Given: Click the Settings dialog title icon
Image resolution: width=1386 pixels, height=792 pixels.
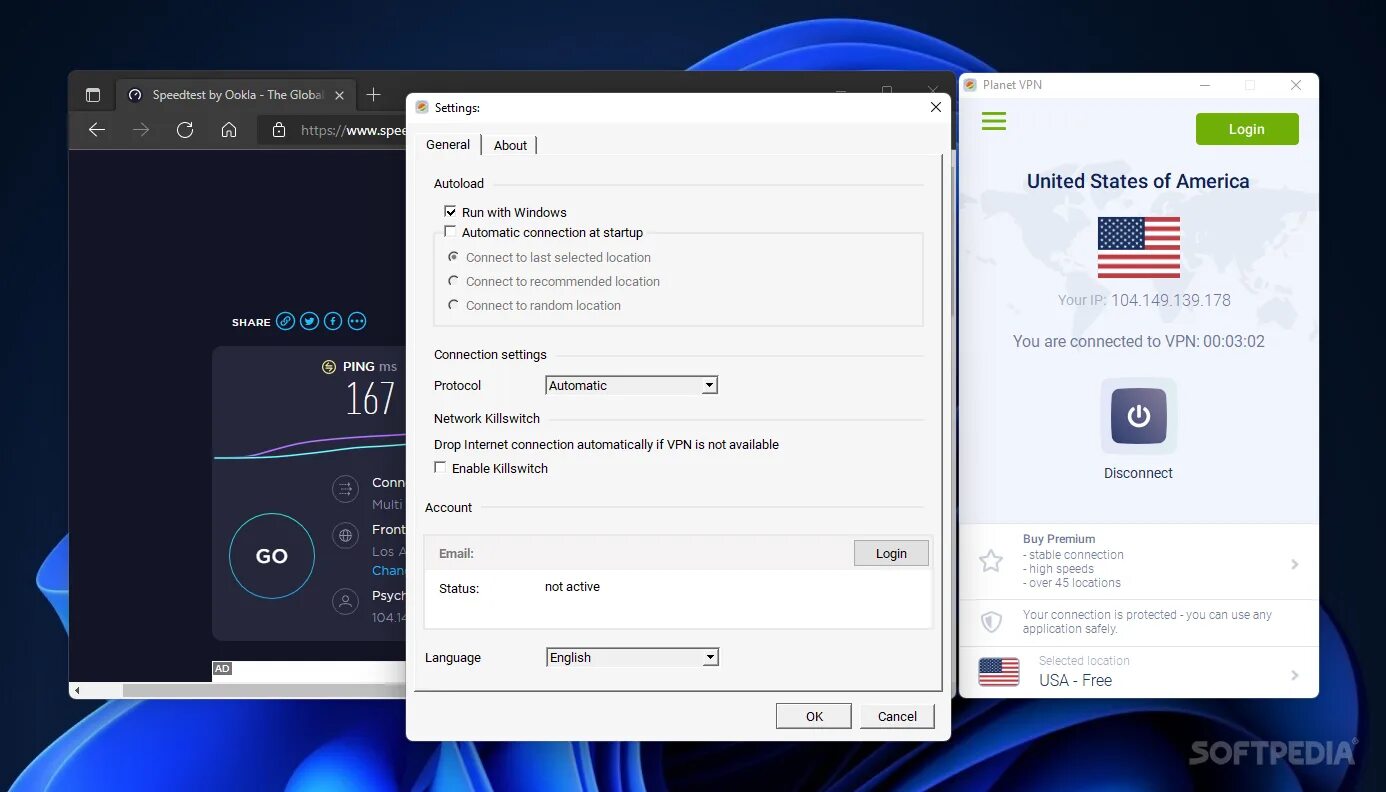Looking at the screenshot, I should click(x=422, y=107).
